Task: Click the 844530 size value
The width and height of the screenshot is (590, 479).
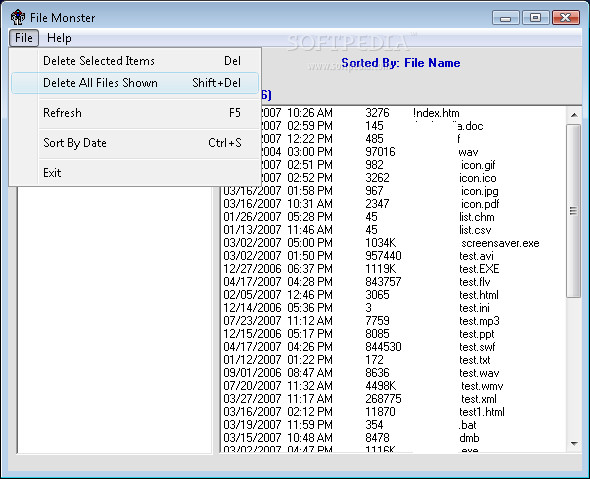Action: pos(383,347)
